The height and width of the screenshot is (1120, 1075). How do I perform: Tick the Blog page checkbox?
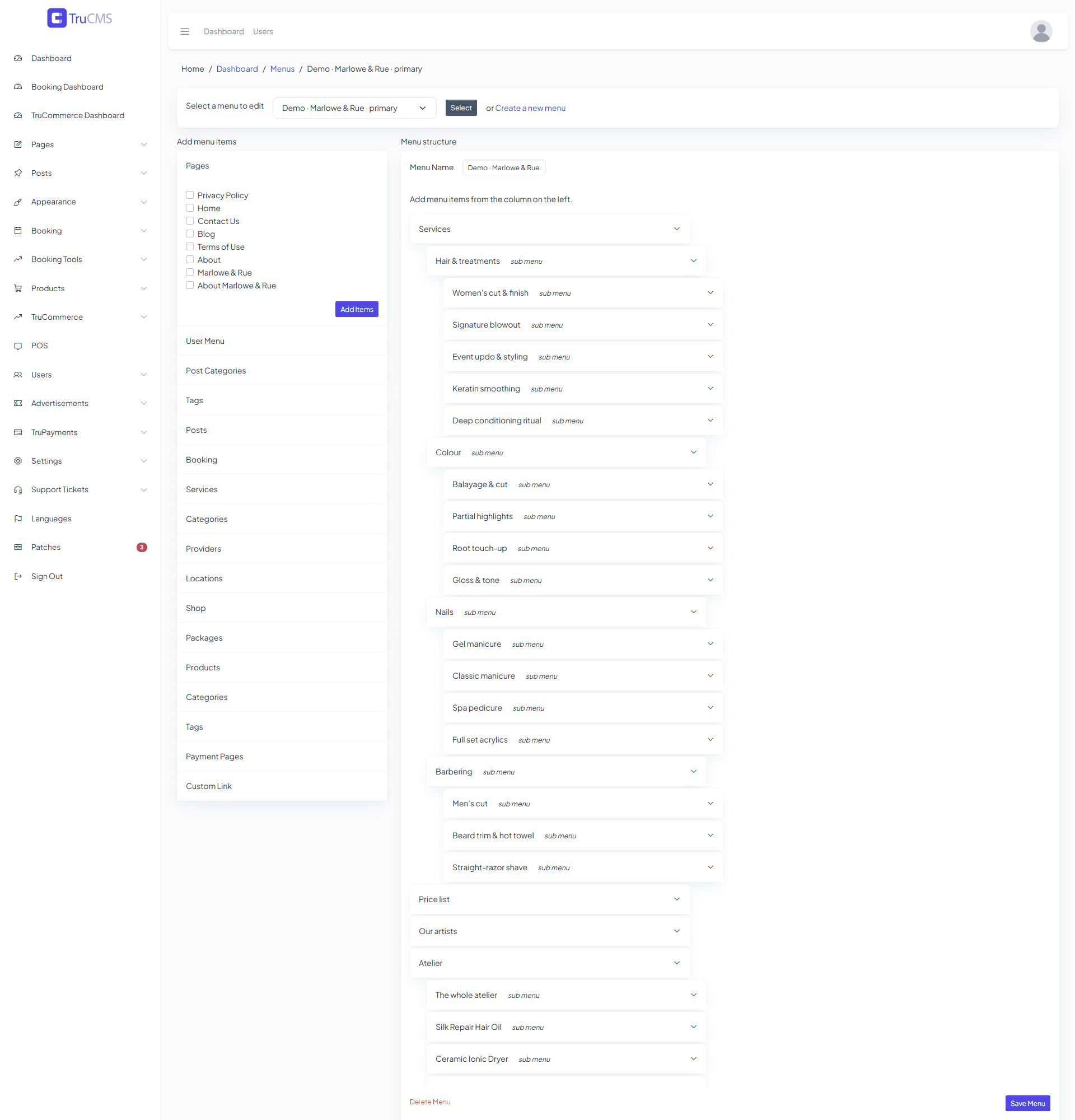190,234
